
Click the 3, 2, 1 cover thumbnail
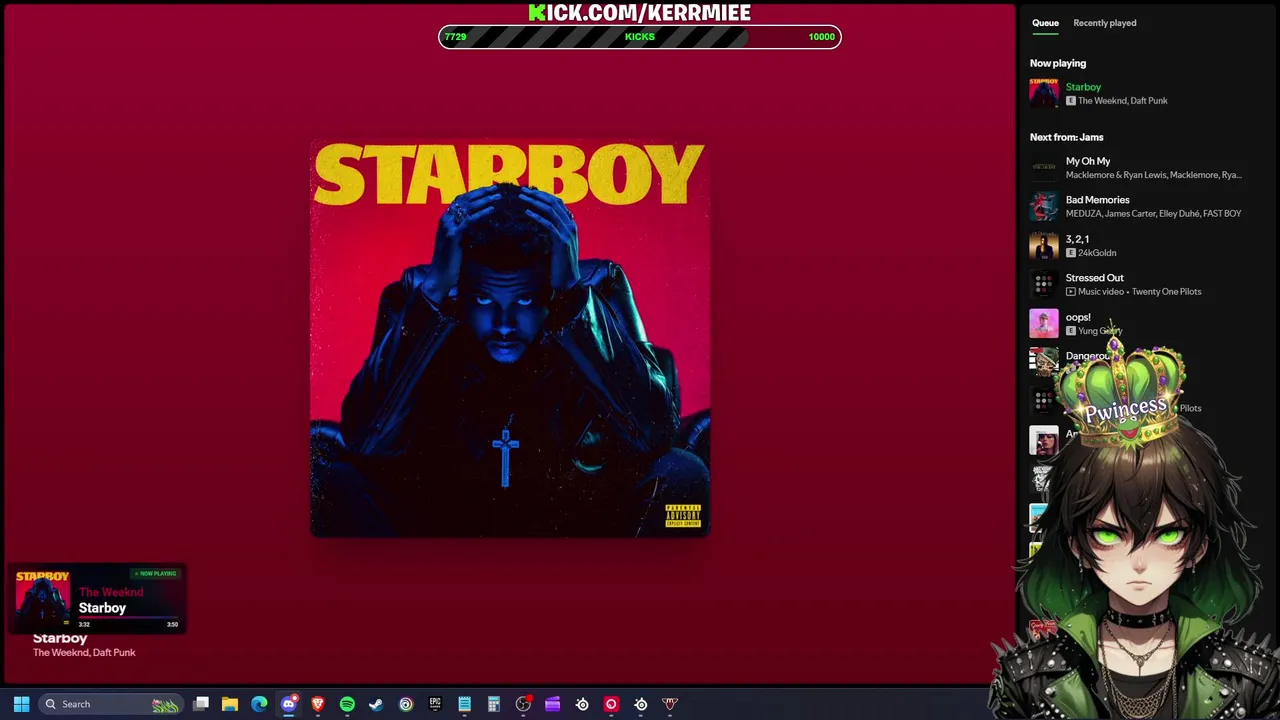[x=1044, y=246]
